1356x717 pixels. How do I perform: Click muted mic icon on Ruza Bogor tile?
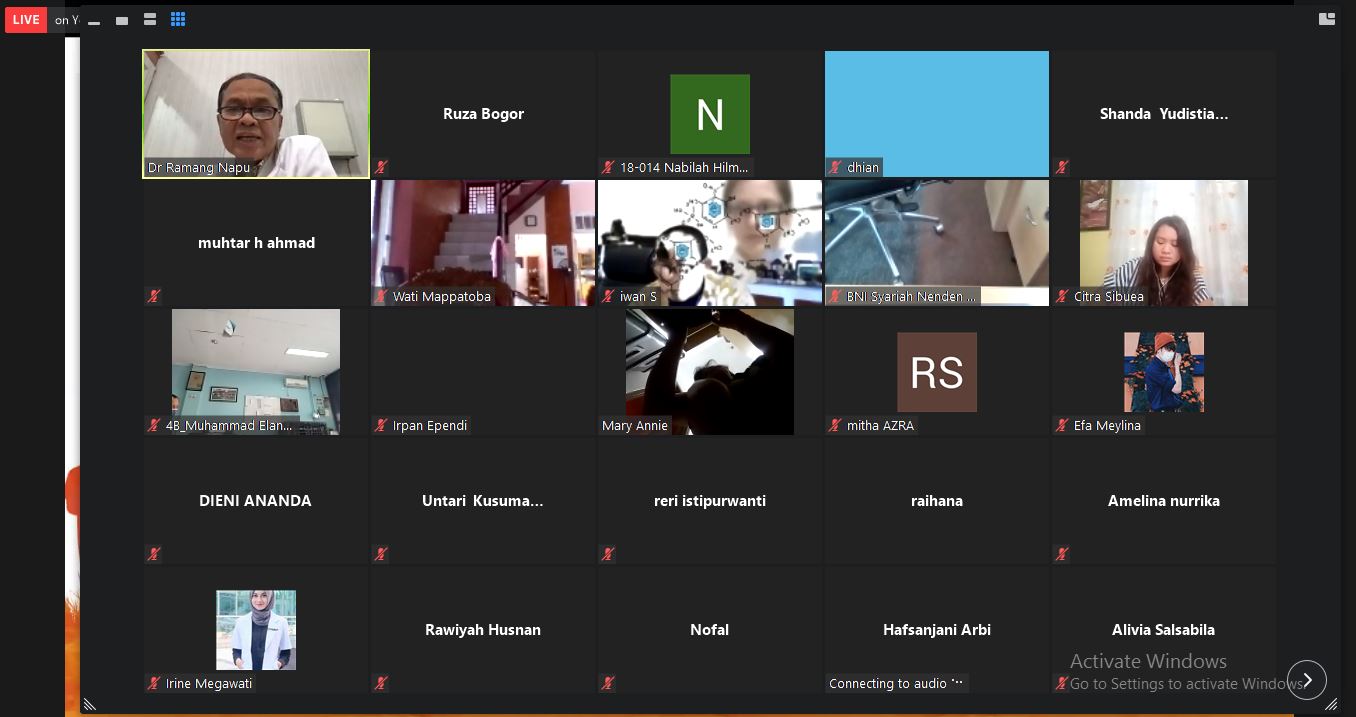381,167
